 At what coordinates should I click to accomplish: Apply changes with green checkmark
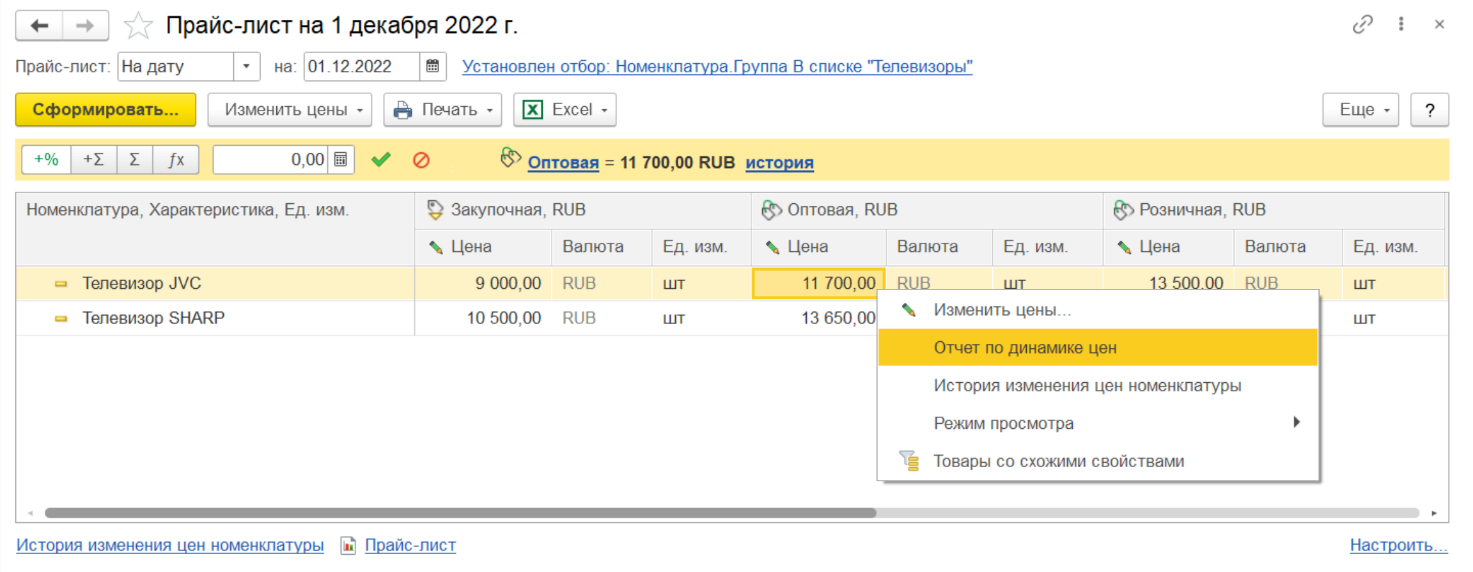(380, 160)
